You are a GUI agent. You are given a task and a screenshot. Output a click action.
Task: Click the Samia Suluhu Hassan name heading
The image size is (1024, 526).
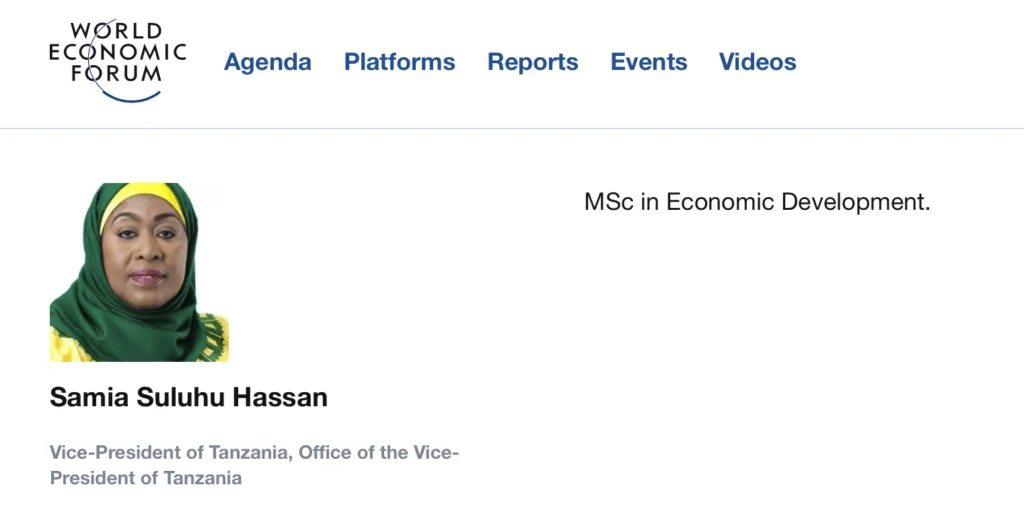pos(188,397)
